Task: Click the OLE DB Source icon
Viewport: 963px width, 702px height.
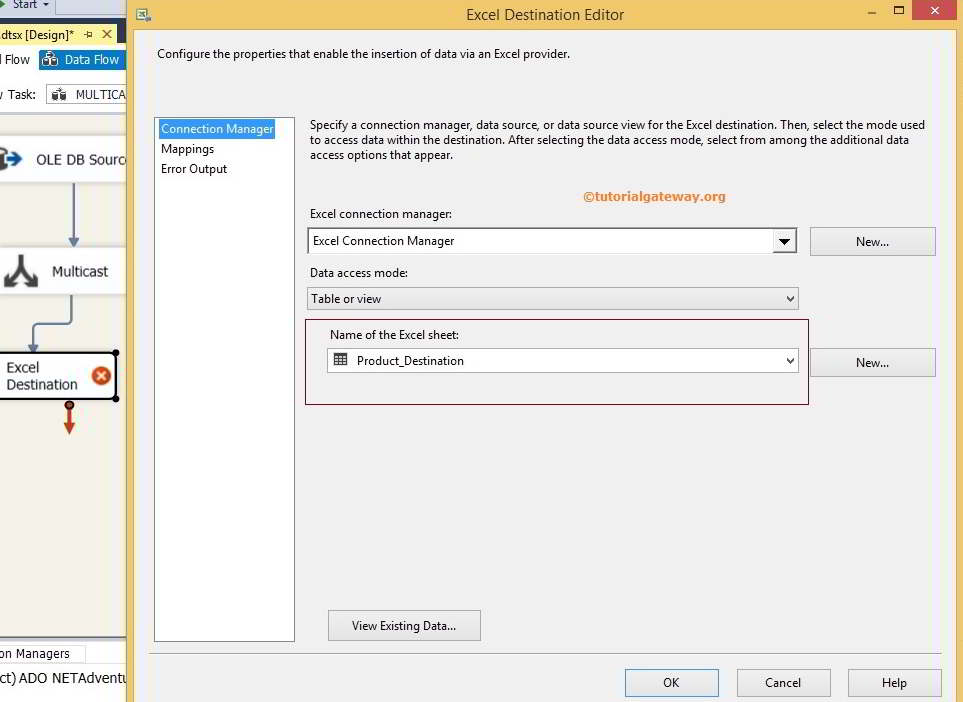Action: 10,159
